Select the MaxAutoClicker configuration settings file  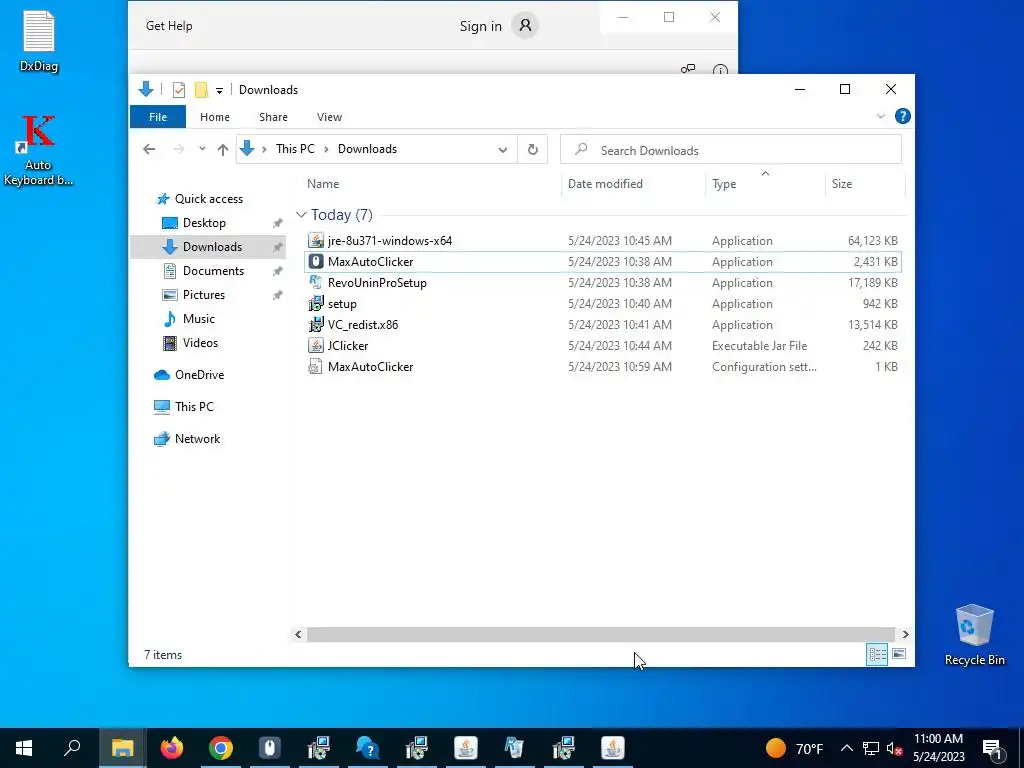(x=370, y=366)
